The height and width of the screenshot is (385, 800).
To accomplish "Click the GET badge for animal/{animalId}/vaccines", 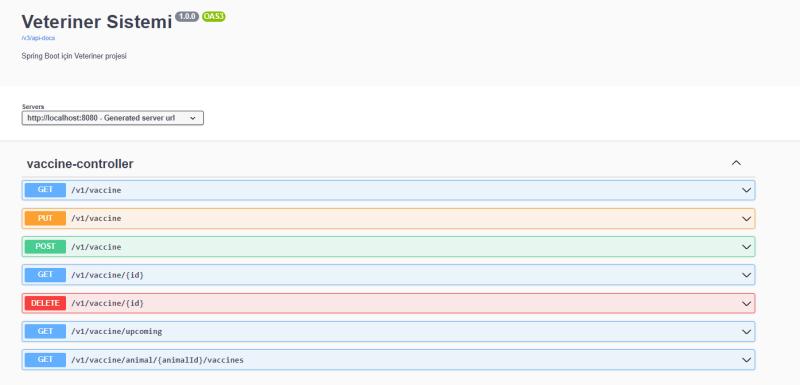I will (45, 360).
